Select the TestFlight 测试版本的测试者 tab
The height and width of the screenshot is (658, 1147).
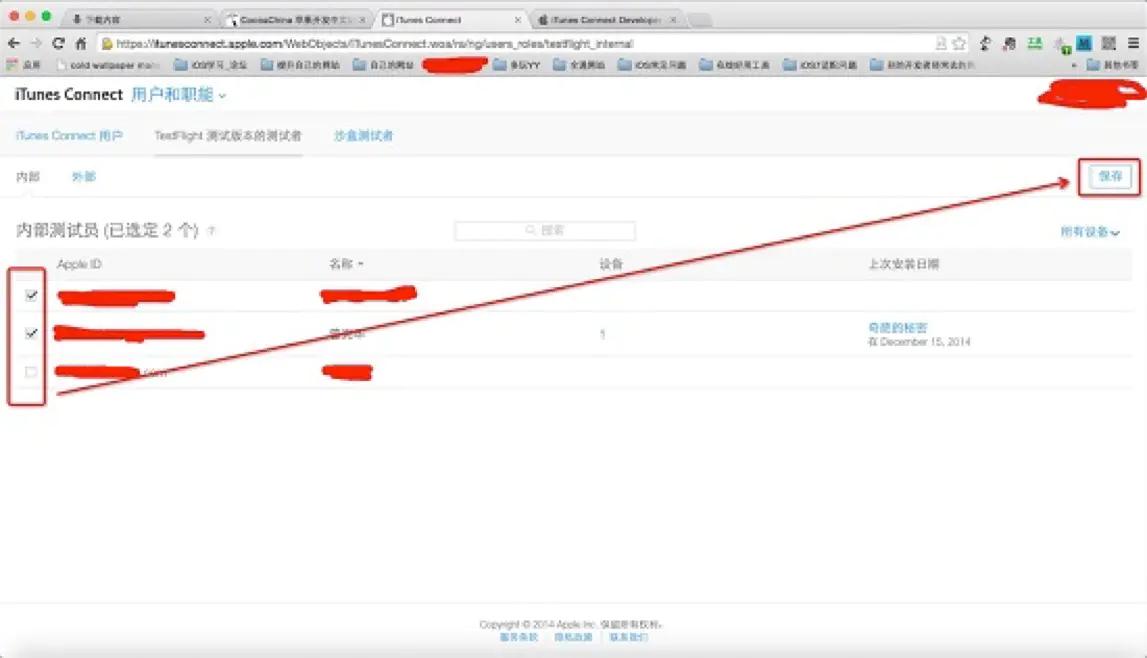click(x=227, y=135)
